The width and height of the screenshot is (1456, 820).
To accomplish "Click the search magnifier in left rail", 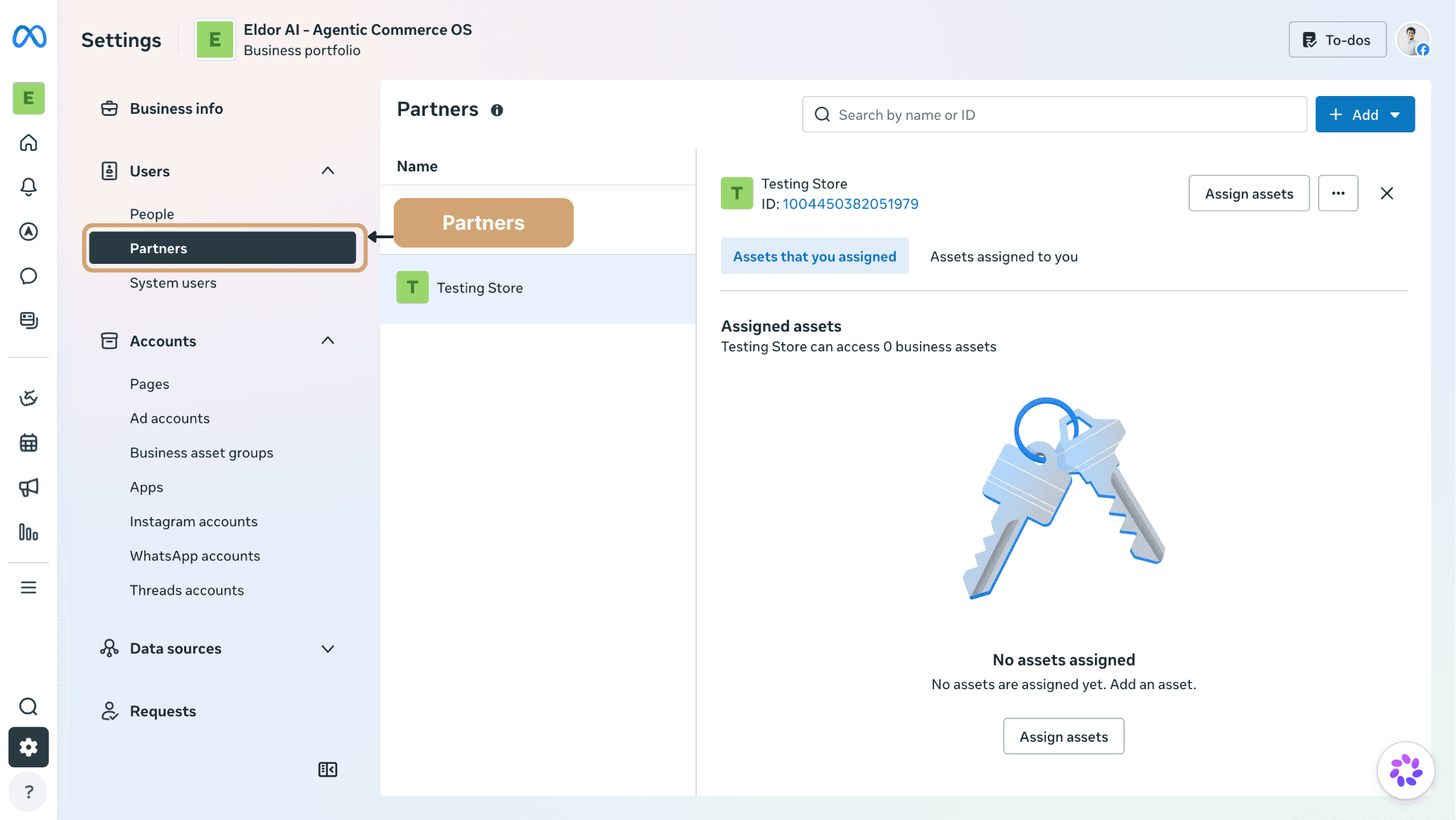I will (28, 706).
